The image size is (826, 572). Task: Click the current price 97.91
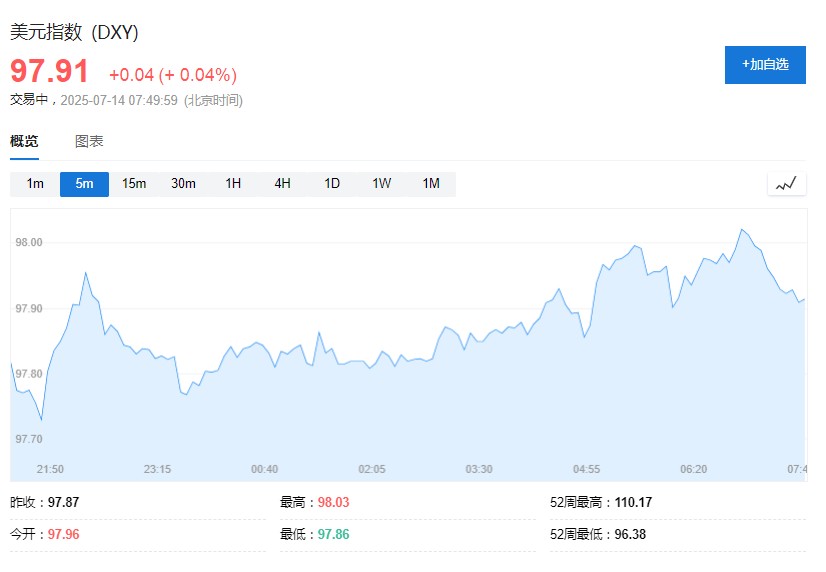(49, 71)
